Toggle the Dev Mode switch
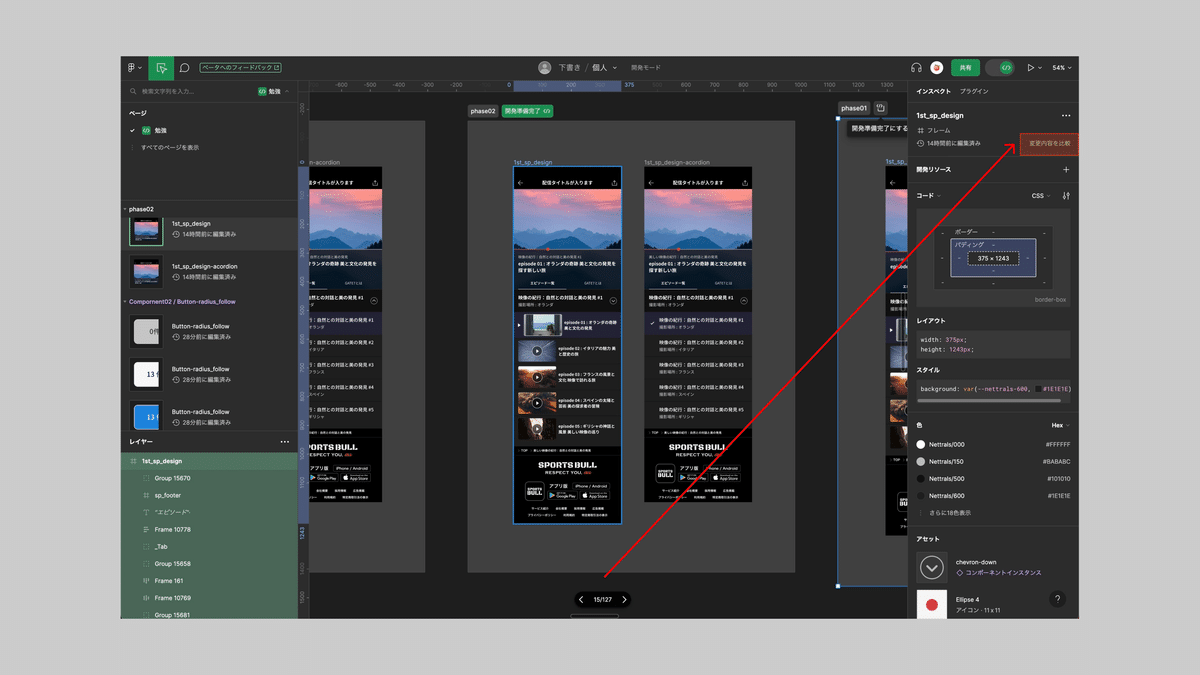The height and width of the screenshot is (675, 1200). pyautogui.click(x=1001, y=68)
